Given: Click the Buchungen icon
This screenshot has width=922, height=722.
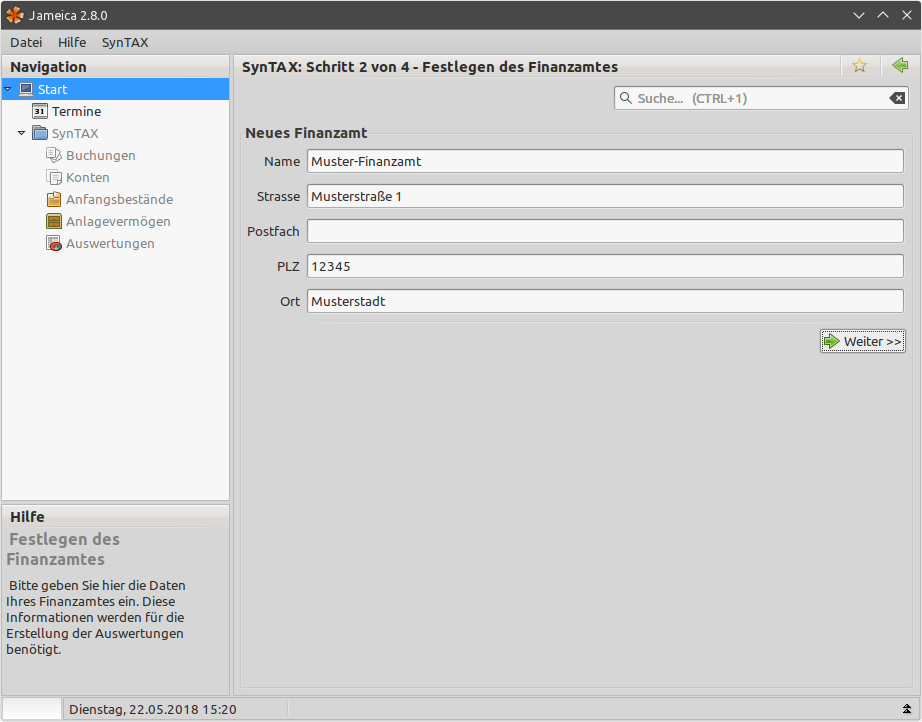Looking at the screenshot, I should point(54,155).
